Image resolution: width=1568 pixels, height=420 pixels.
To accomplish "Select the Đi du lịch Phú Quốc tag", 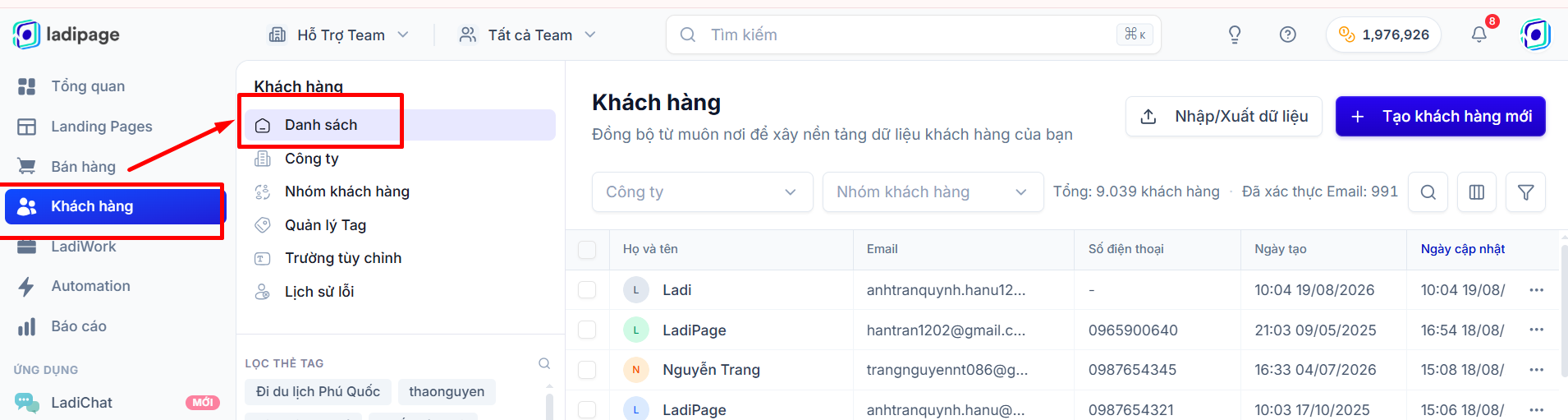I will pyautogui.click(x=318, y=392).
